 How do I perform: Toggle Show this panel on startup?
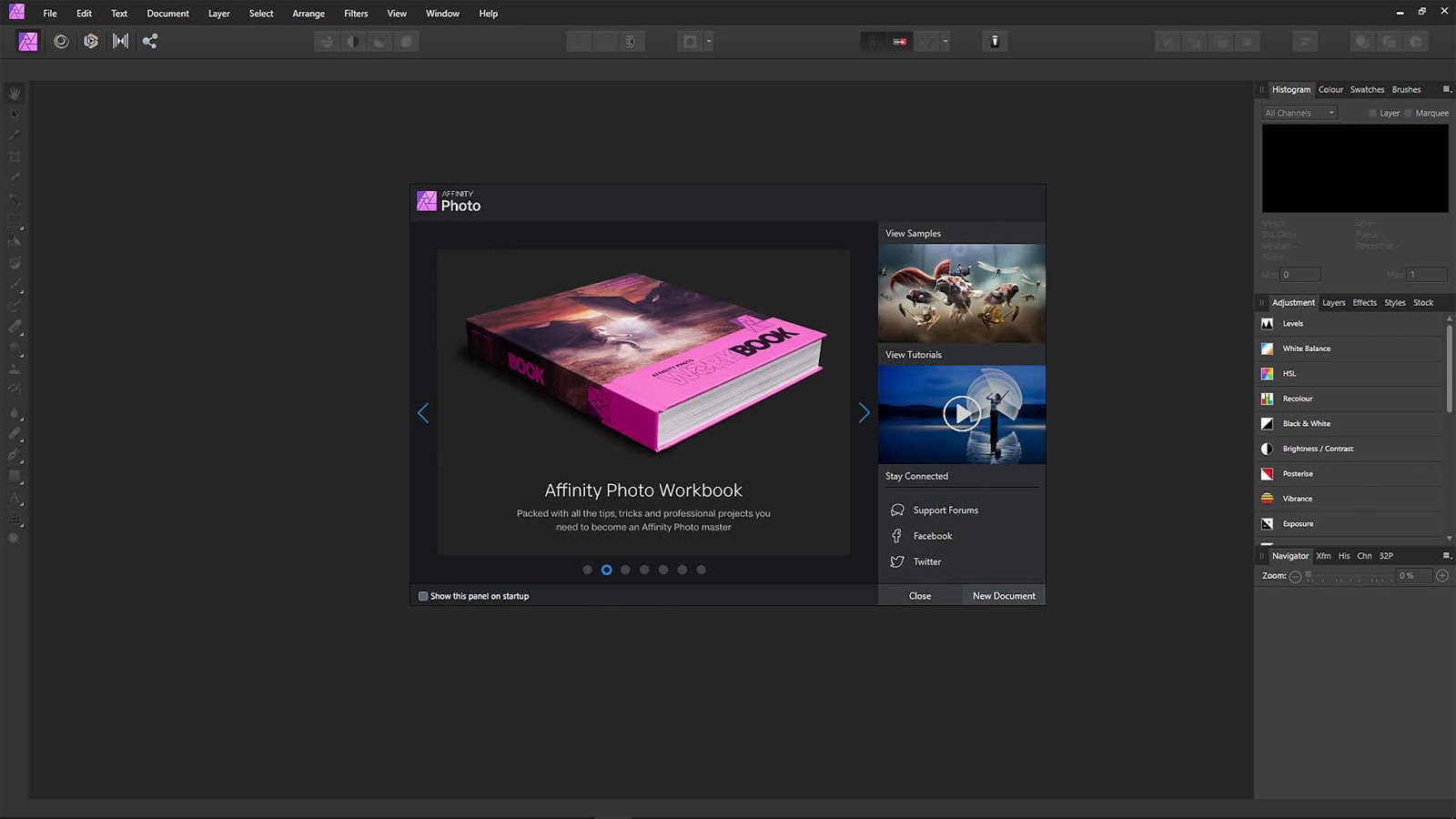[423, 596]
